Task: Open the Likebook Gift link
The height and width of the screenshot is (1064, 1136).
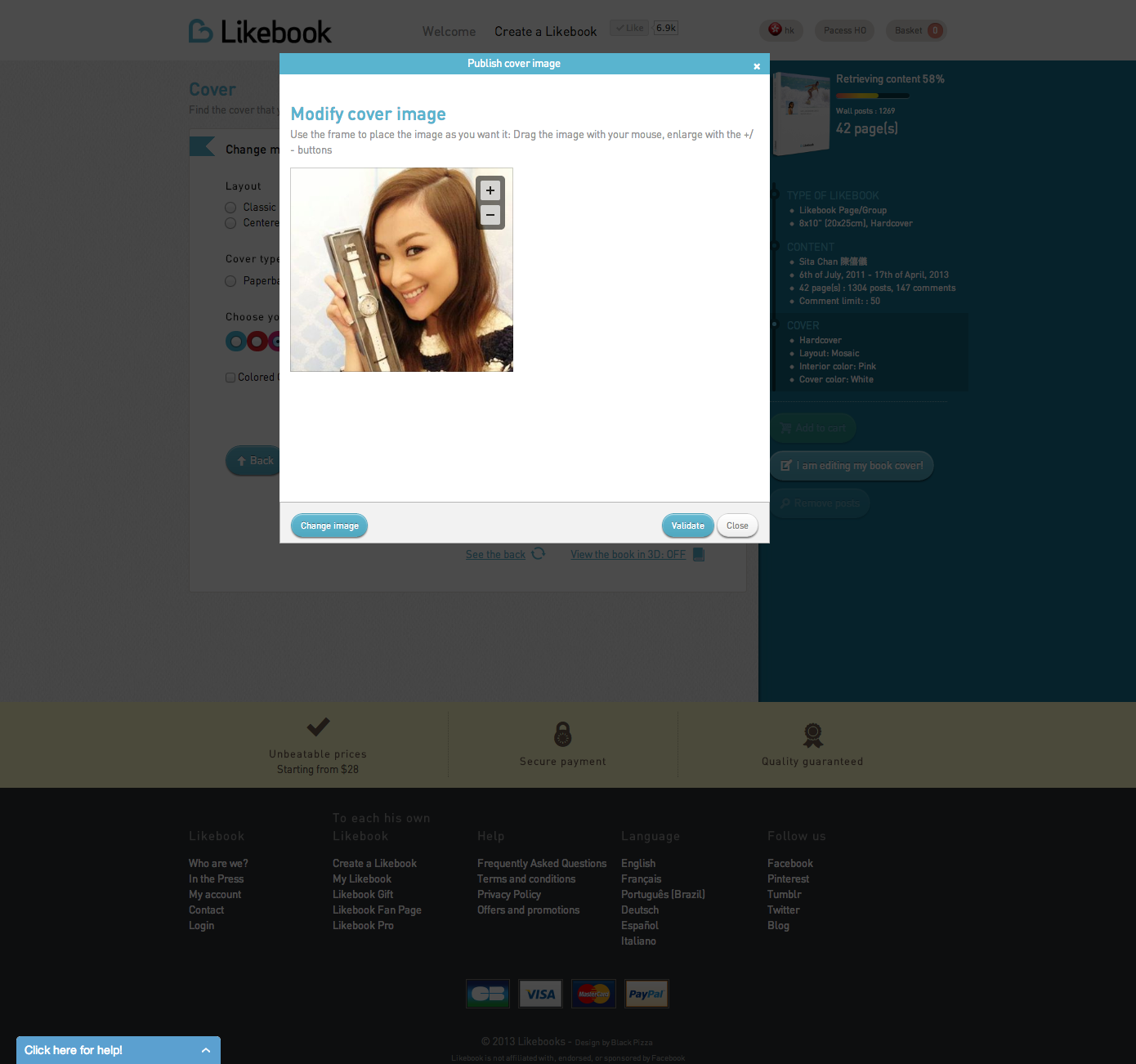Action: (363, 894)
